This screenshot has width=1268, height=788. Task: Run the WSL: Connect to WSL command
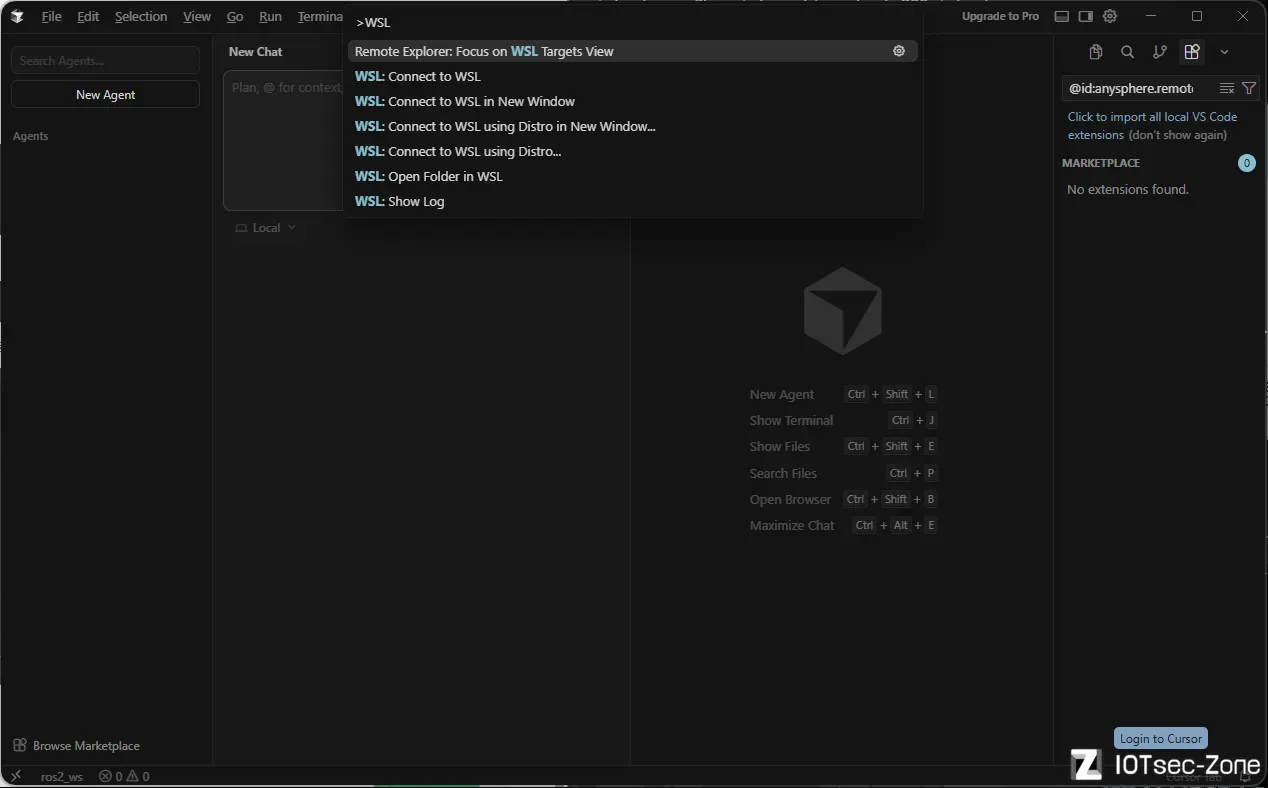click(x=632, y=76)
